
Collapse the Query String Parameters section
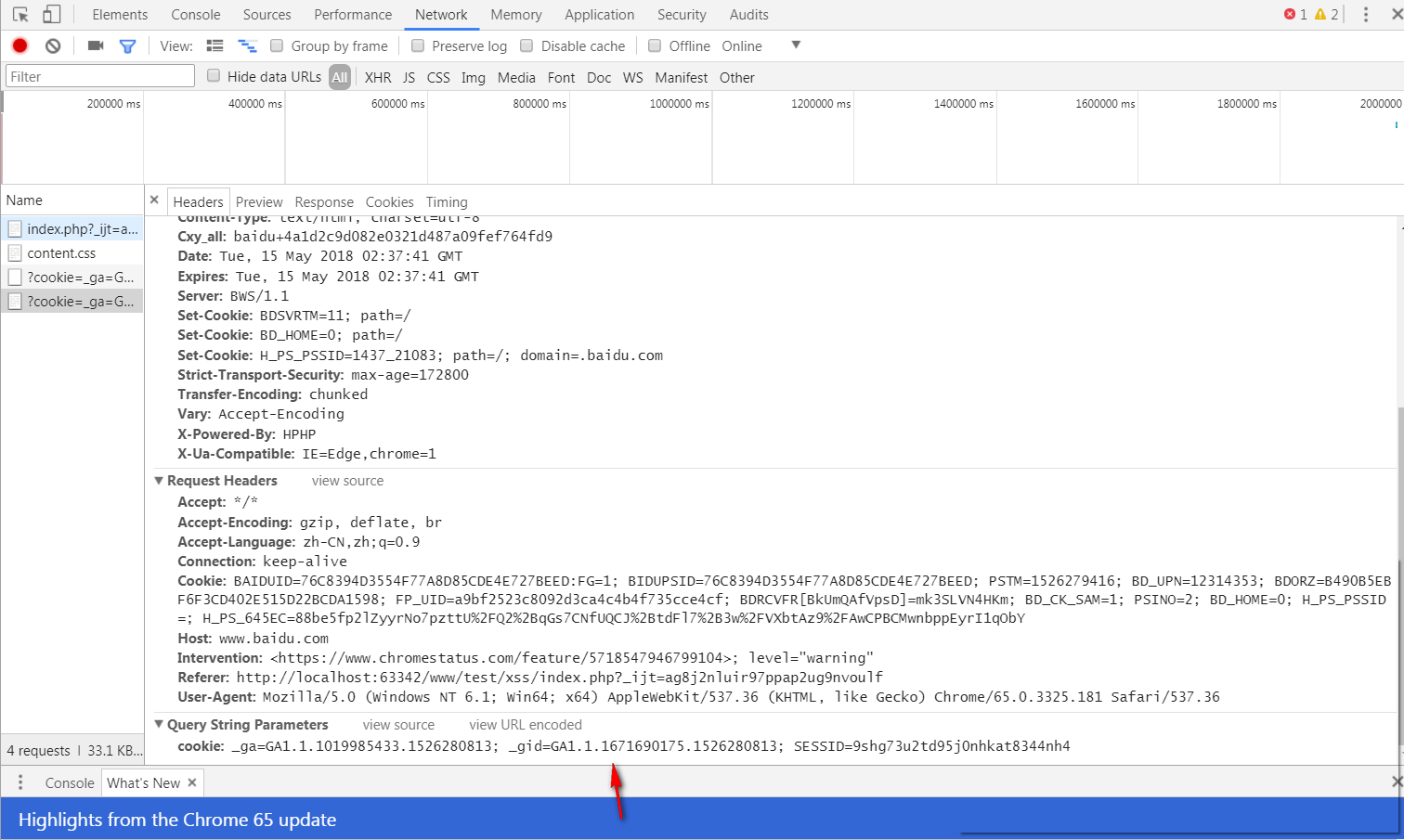coord(159,725)
